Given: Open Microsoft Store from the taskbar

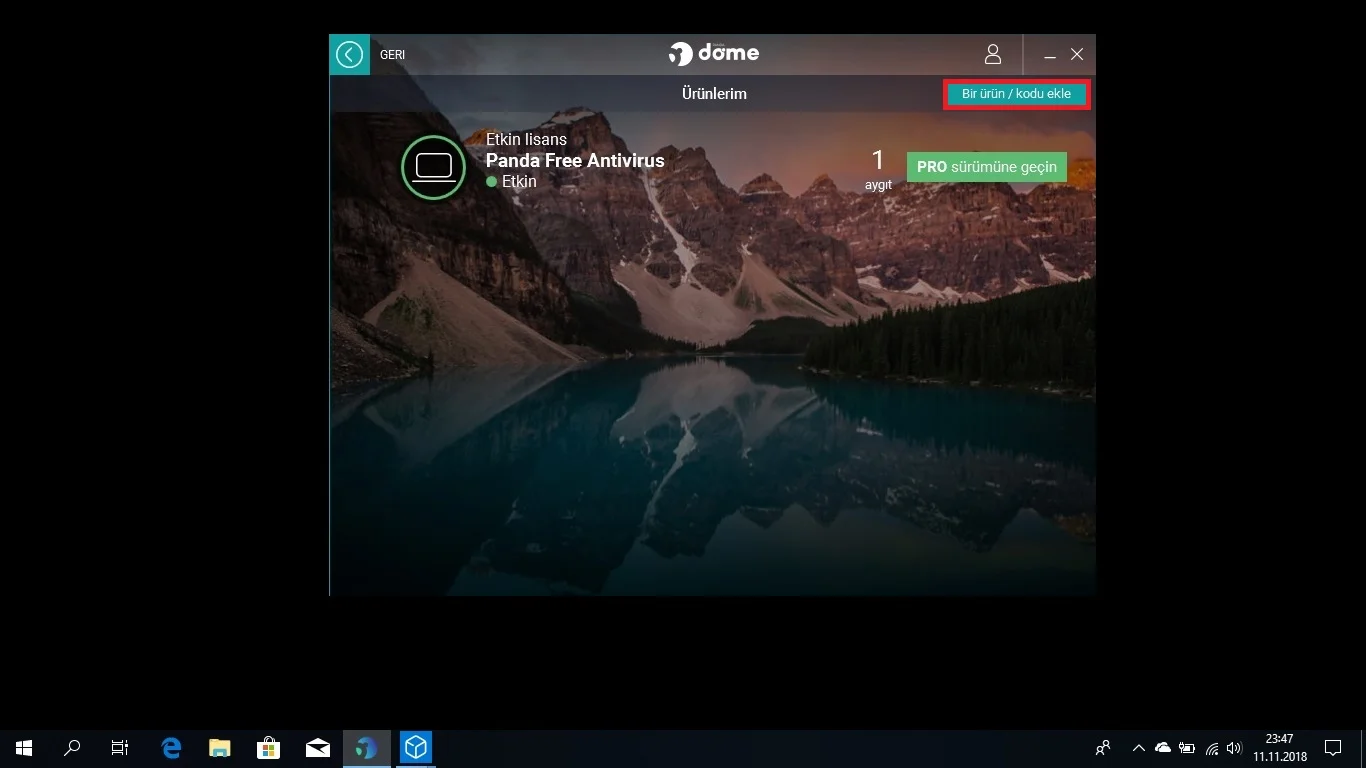Looking at the screenshot, I should (268, 748).
